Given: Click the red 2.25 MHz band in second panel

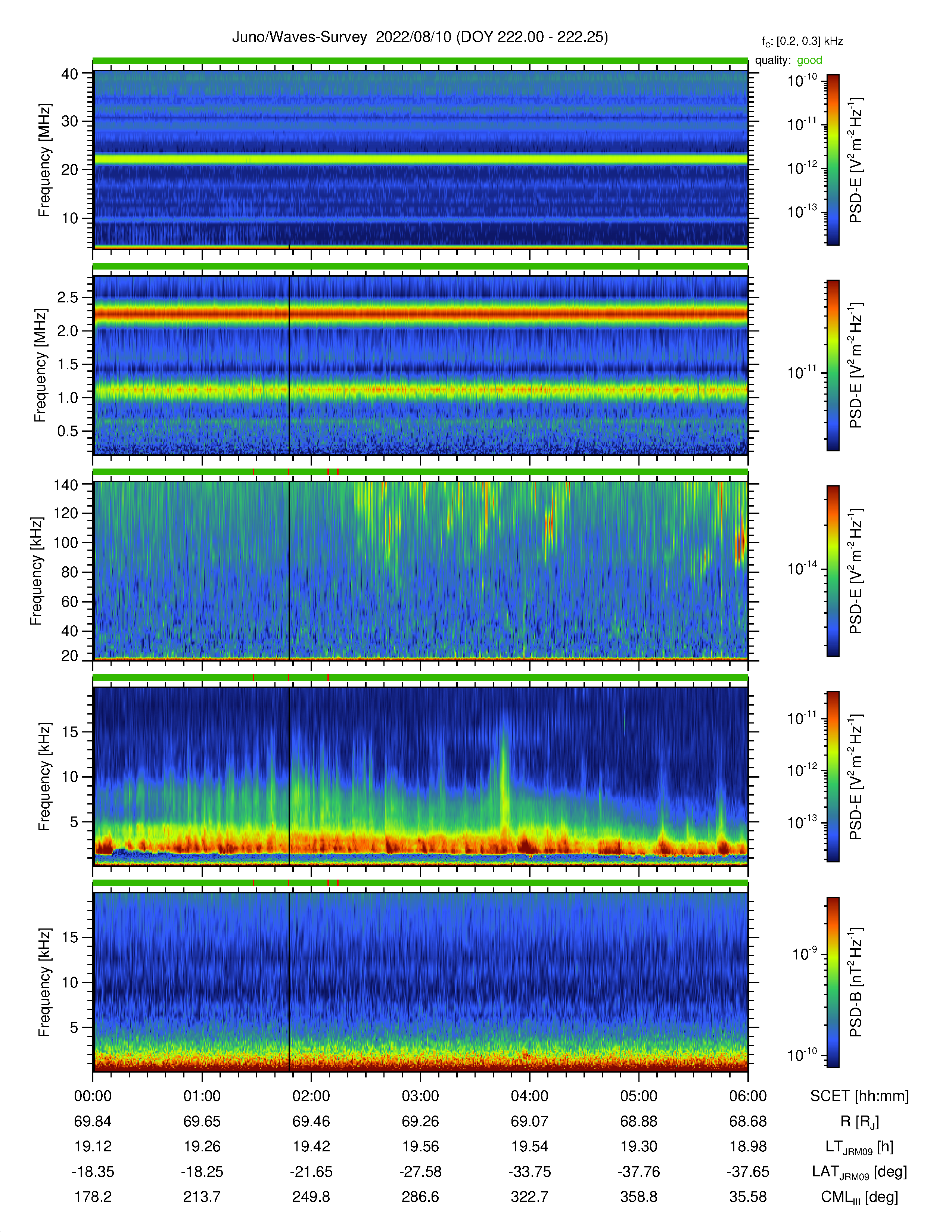Looking at the screenshot, I should click(420, 313).
